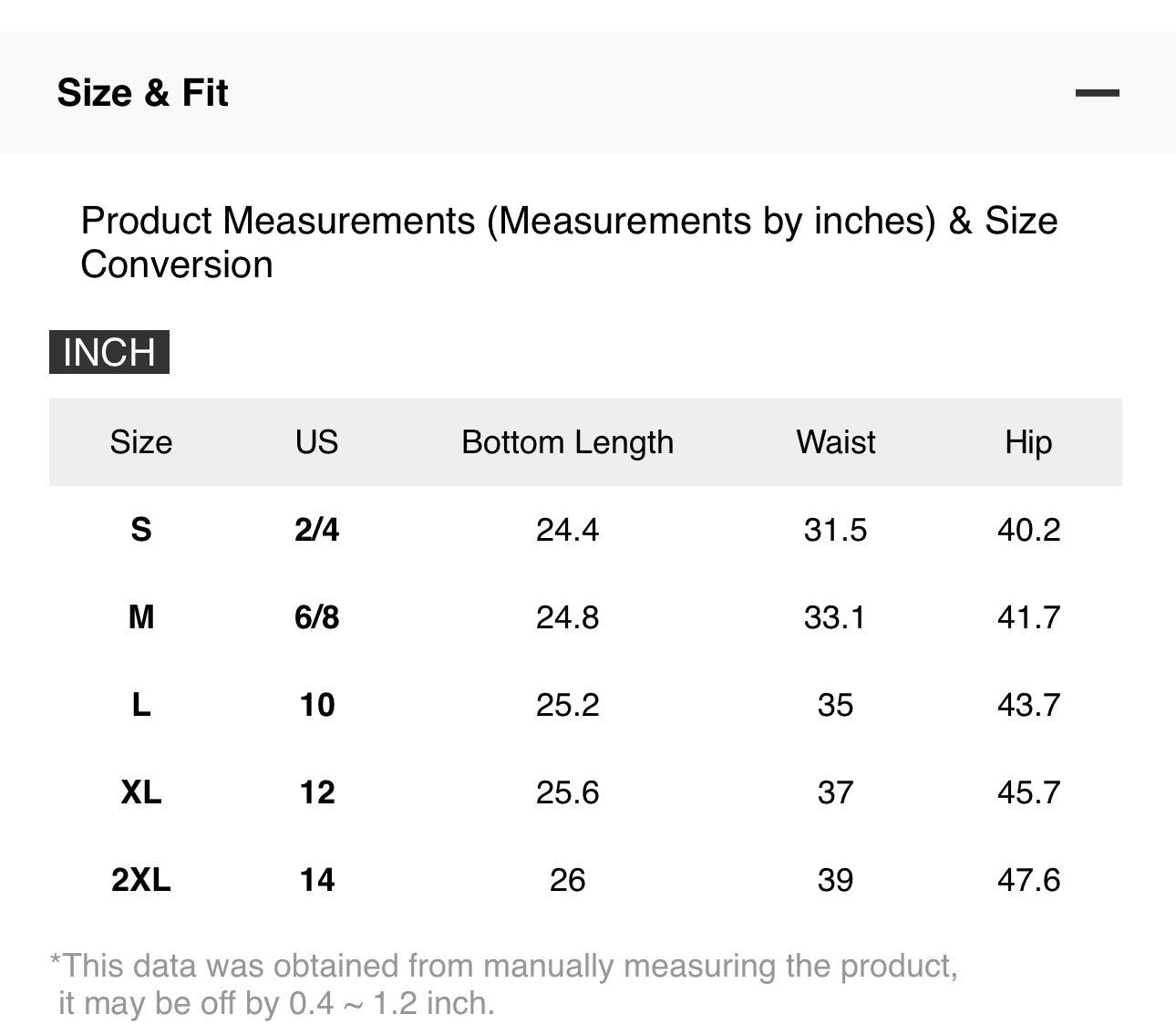Click the 47.6 hip measurement
Image resolution: width=1176 pixels, height=1035 pixels.
tap(1028, 880)
